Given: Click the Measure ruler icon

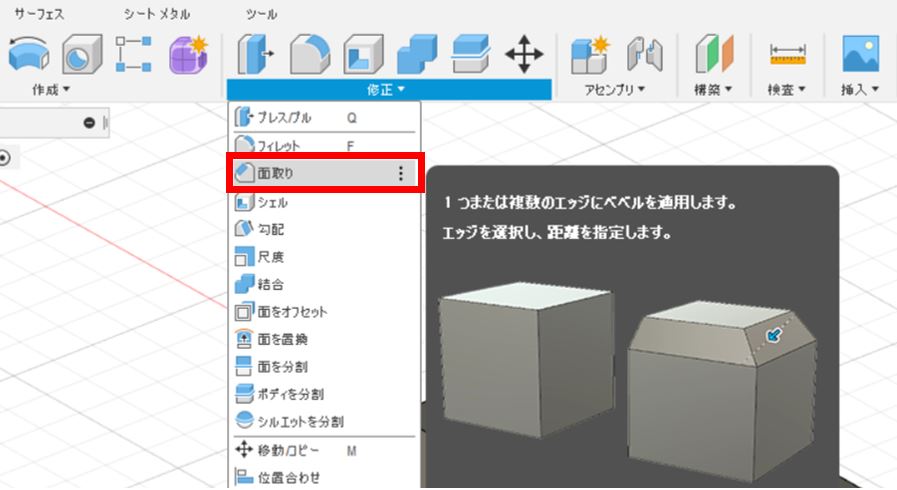Looking at the screenshot, I should click(x=788, y=54).
